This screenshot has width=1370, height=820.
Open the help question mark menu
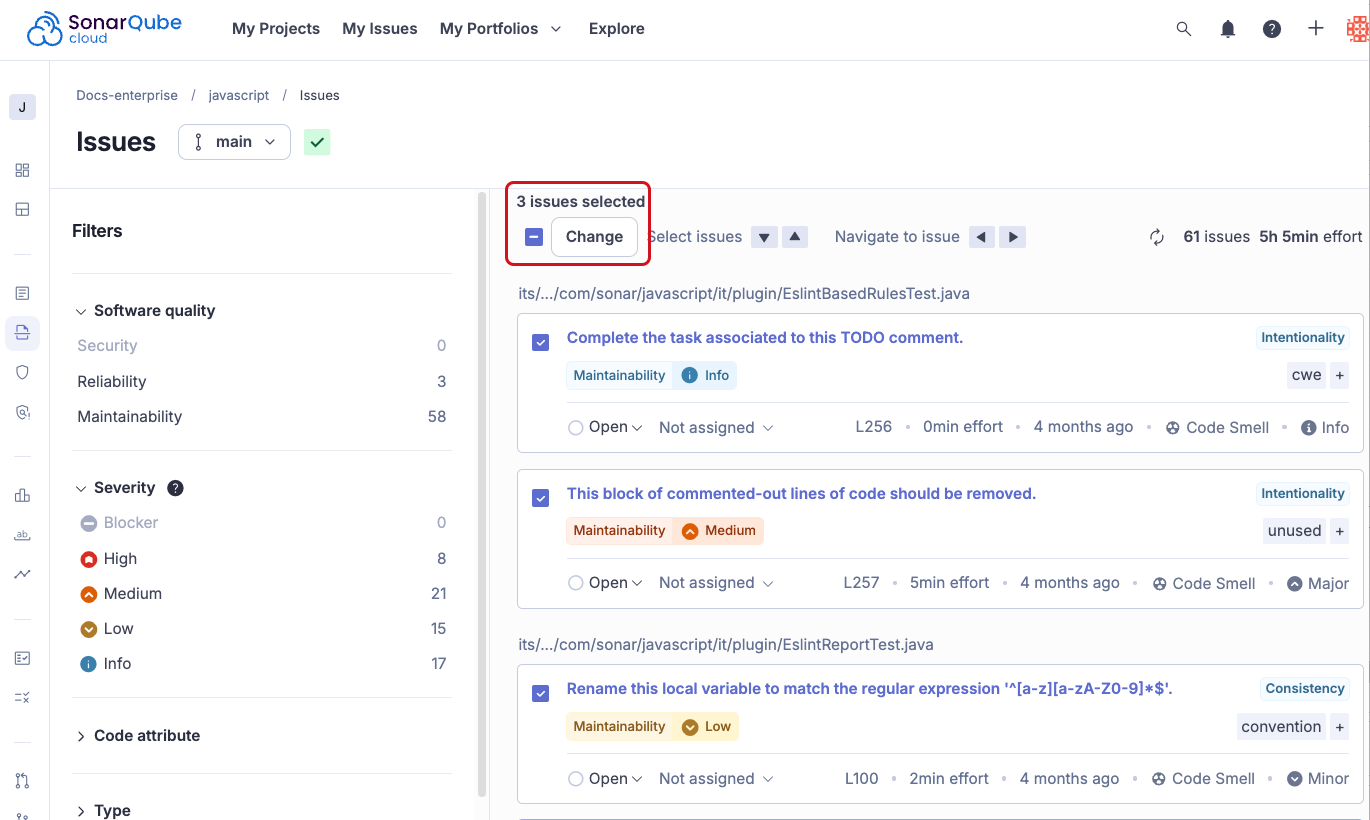[x=1272, y=29]
